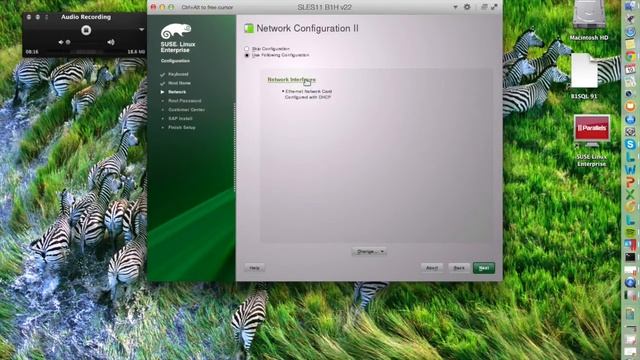The height and width of the screenshot is (360, 640).
Task: Select the Skip Configuration radio button
Action: (x=247, y=49)
